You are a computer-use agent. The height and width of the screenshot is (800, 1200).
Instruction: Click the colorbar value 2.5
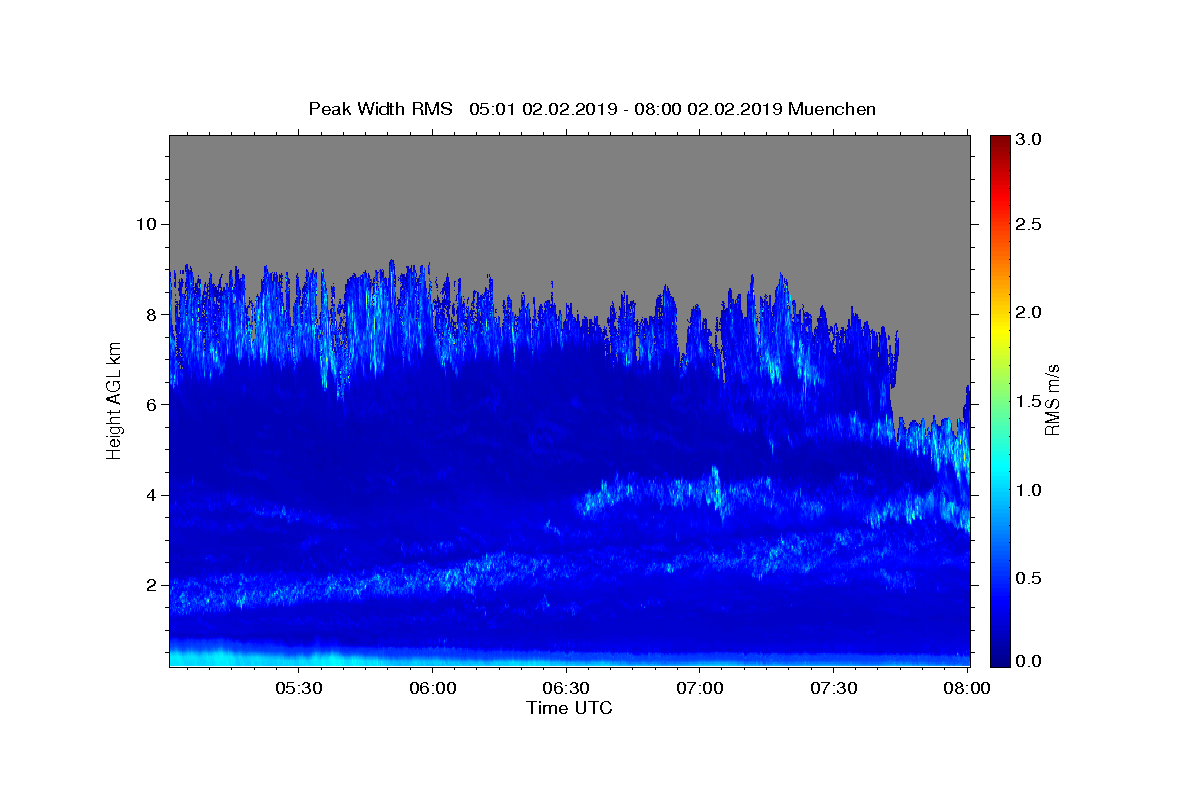point(1029,225)
